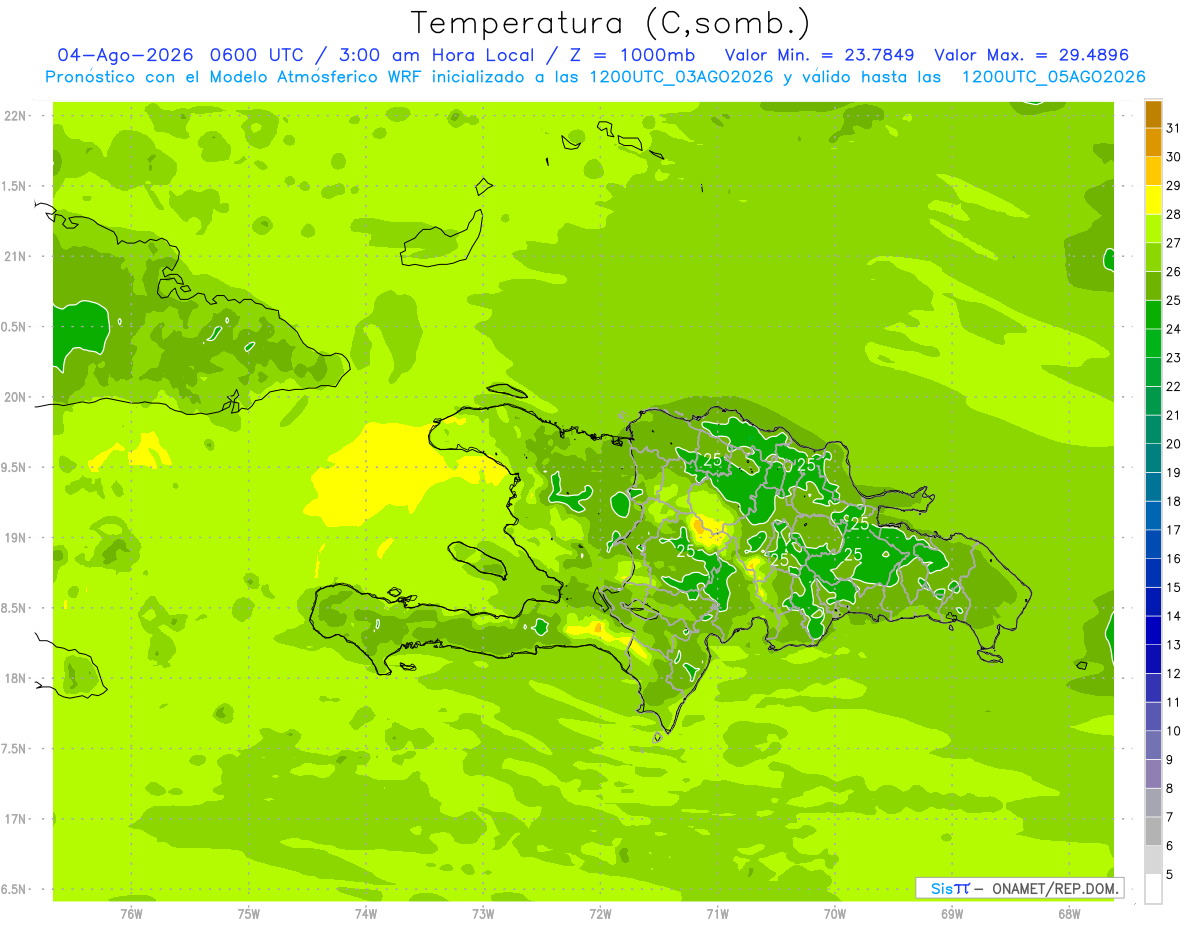Click legend value "8" on the color bar

coord(1170,789)
